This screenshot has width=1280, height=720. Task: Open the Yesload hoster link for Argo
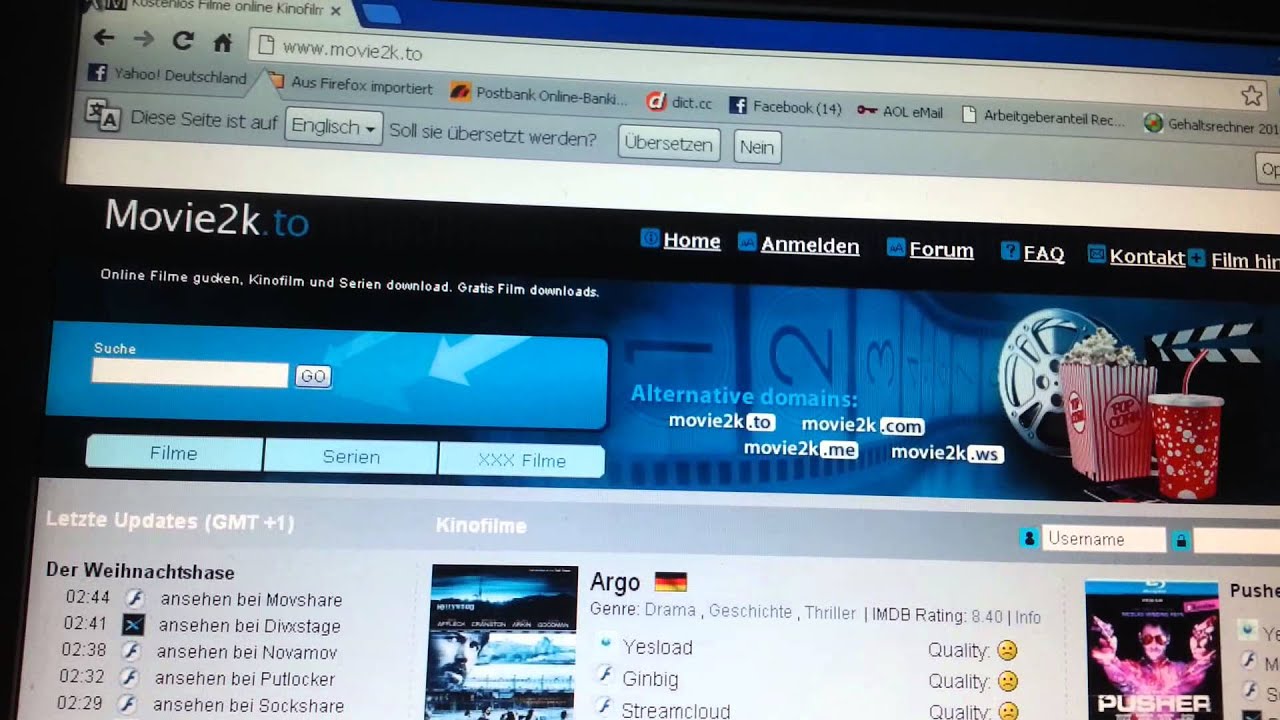pyautogui.click(x=657, y=647)
